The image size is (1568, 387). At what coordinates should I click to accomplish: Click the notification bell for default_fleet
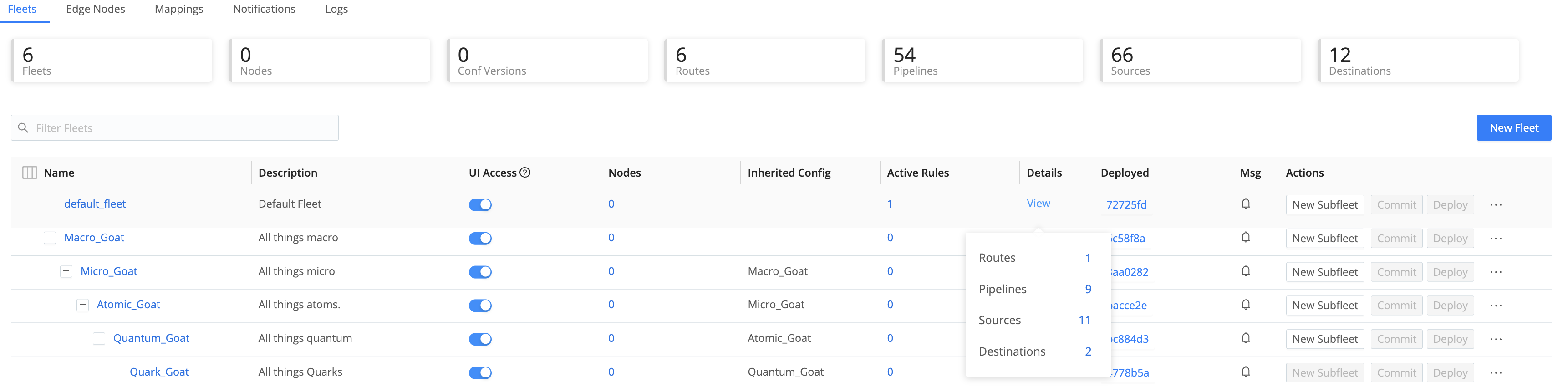point(1245,204)
